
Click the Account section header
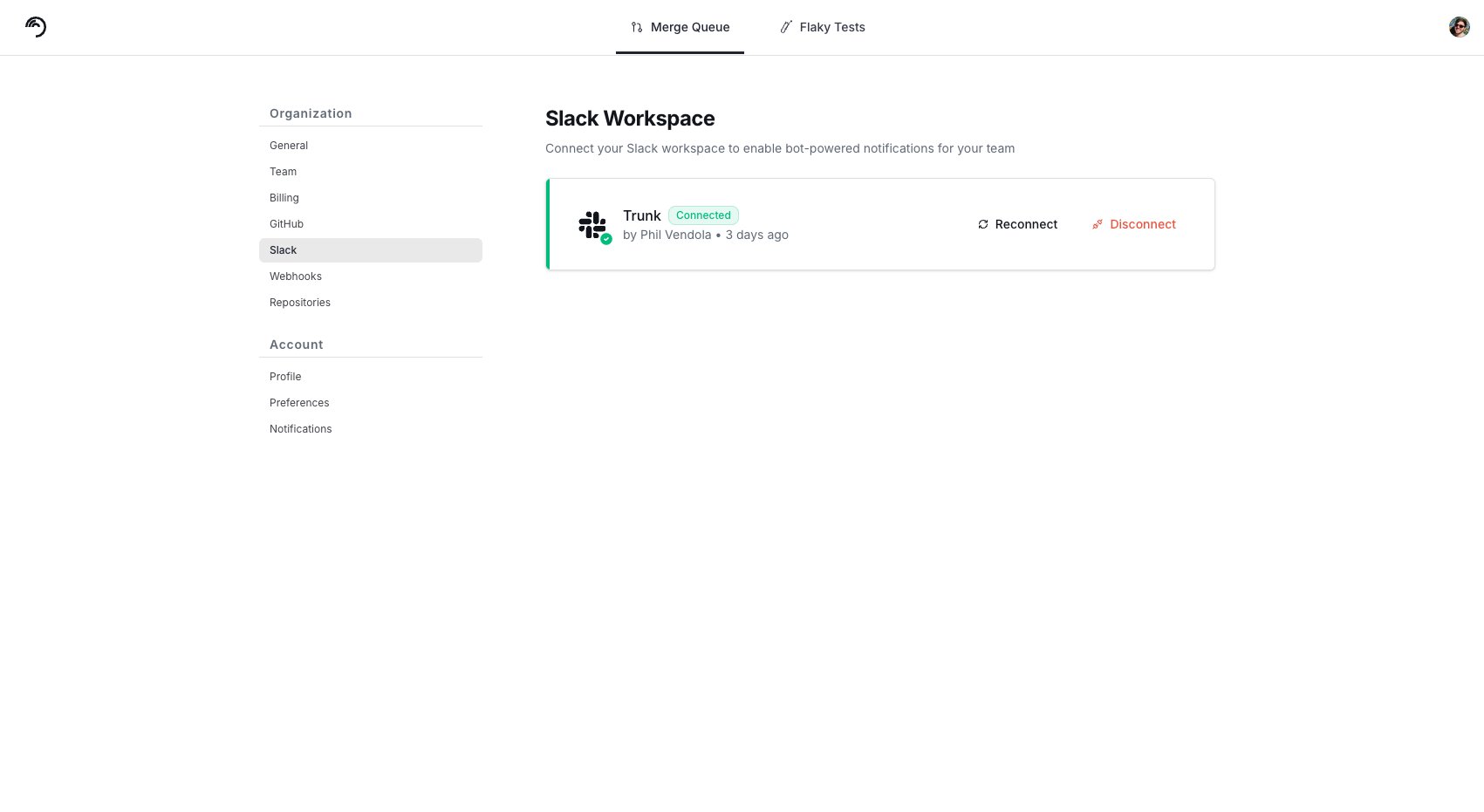click(297, 345)
